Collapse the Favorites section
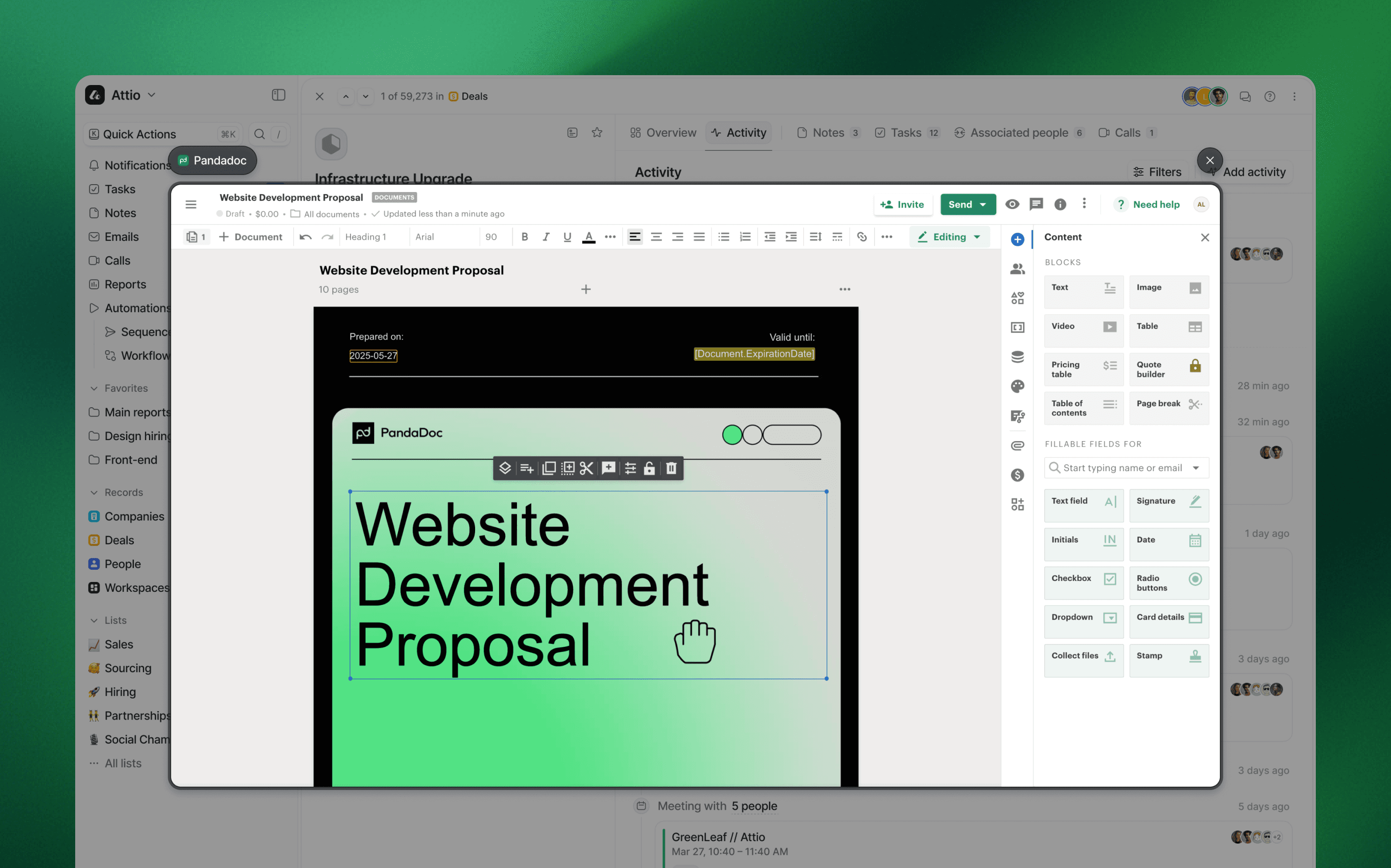 point(94,388)
